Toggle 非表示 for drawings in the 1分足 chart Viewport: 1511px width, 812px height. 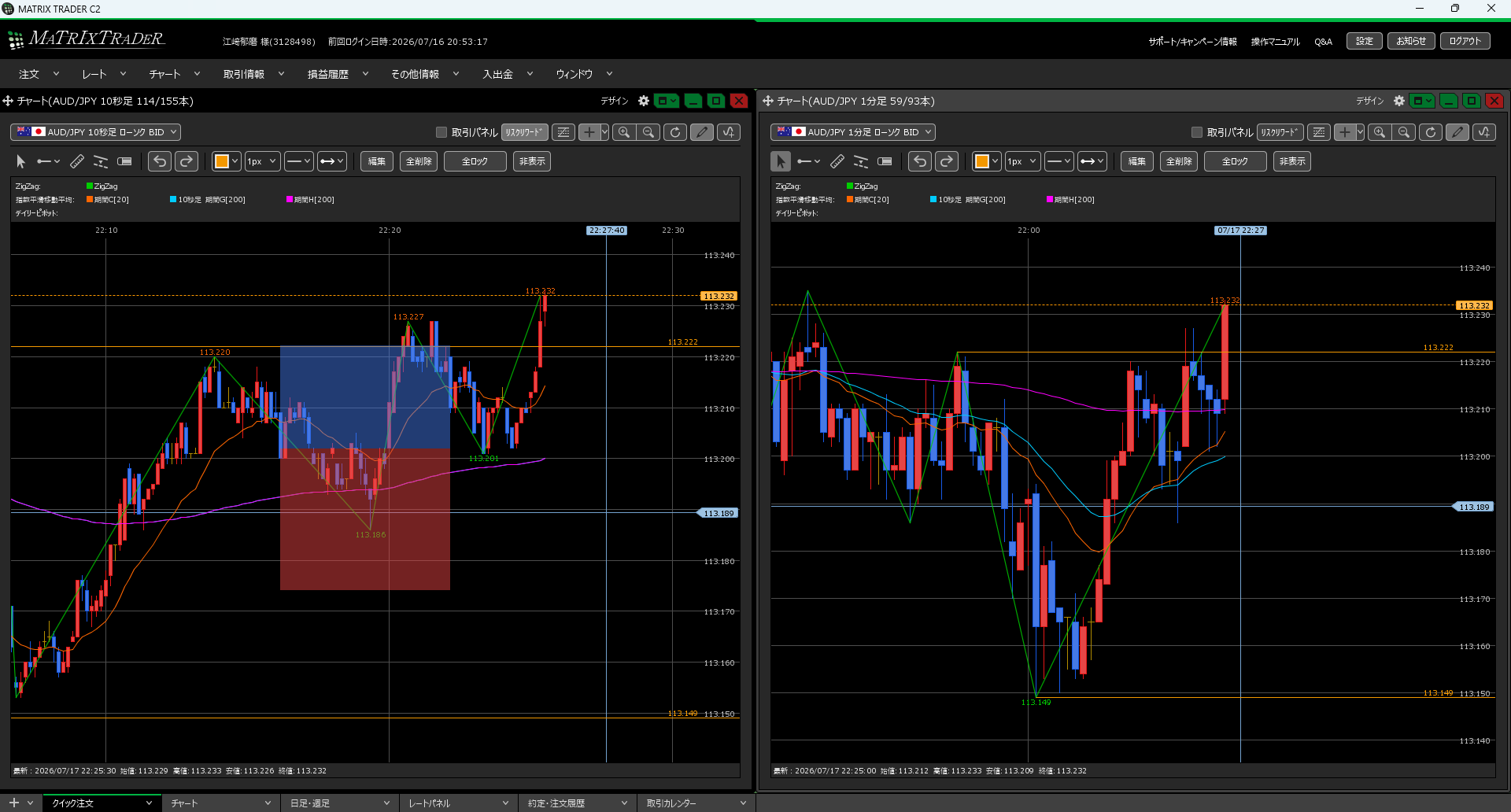tap(1292, 161)
